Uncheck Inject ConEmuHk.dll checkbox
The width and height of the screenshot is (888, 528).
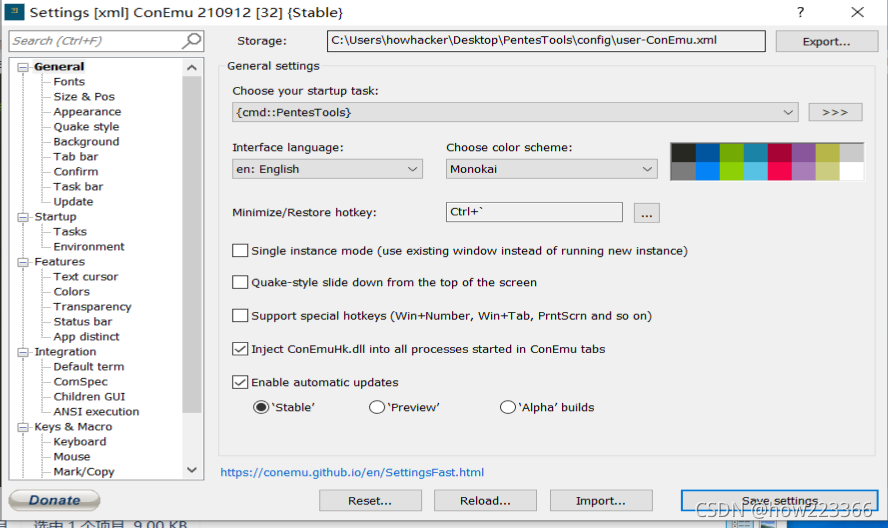coord(240,349)
